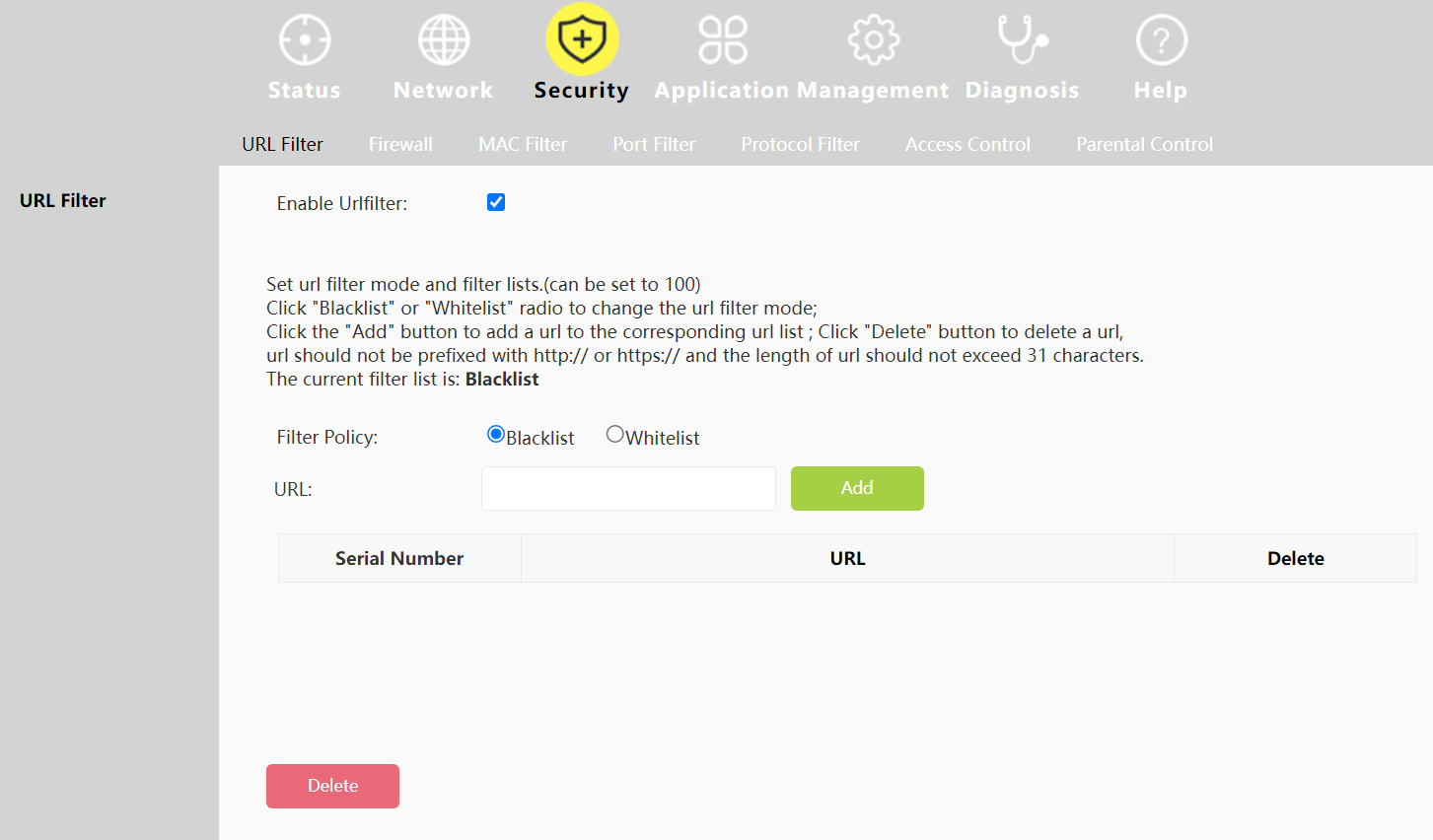Open Application Management four-squares icon

[x=723, y=40]
